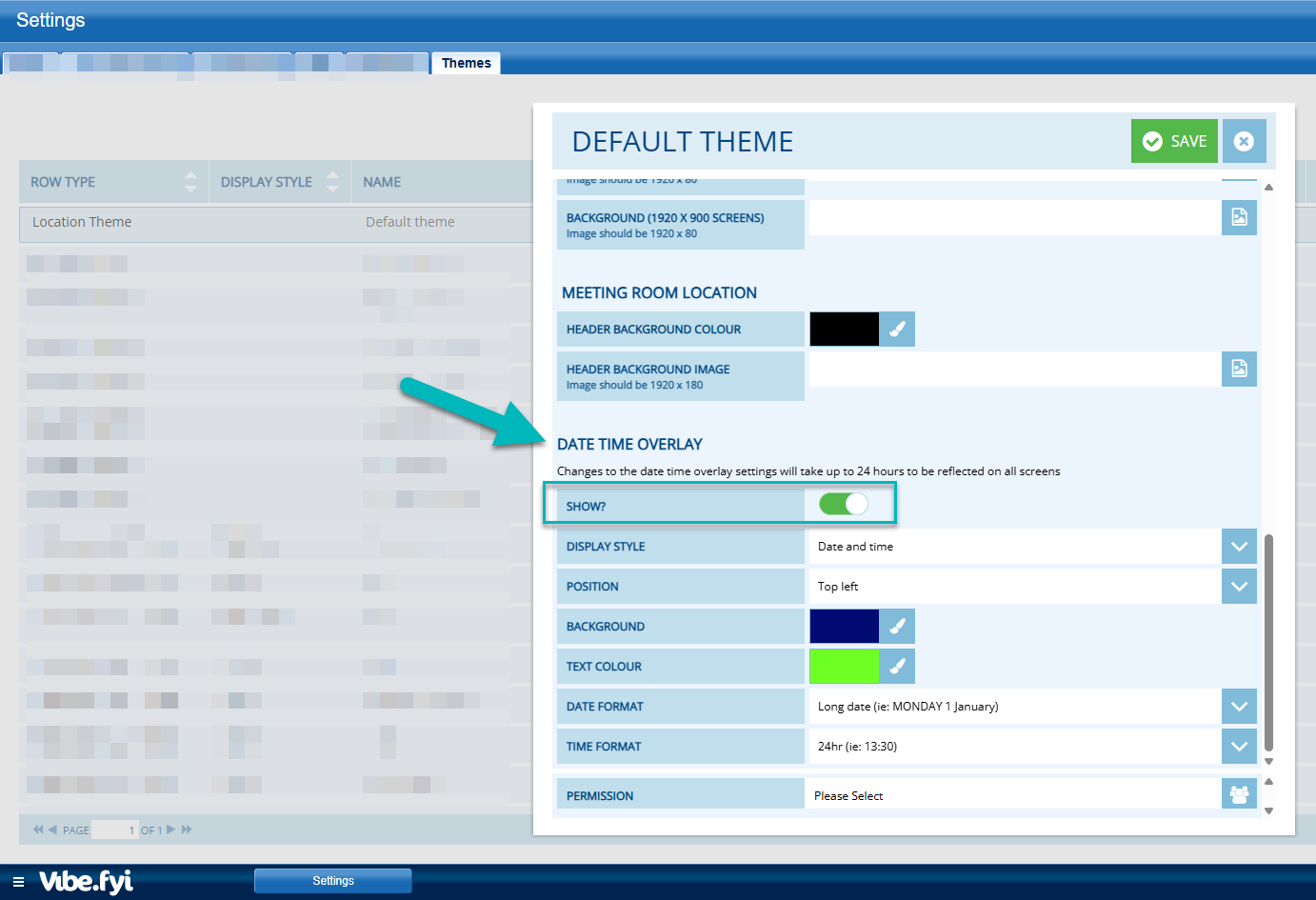Open image picker for Header Background Image
1316x900 pixels.
pos(1239,369)
